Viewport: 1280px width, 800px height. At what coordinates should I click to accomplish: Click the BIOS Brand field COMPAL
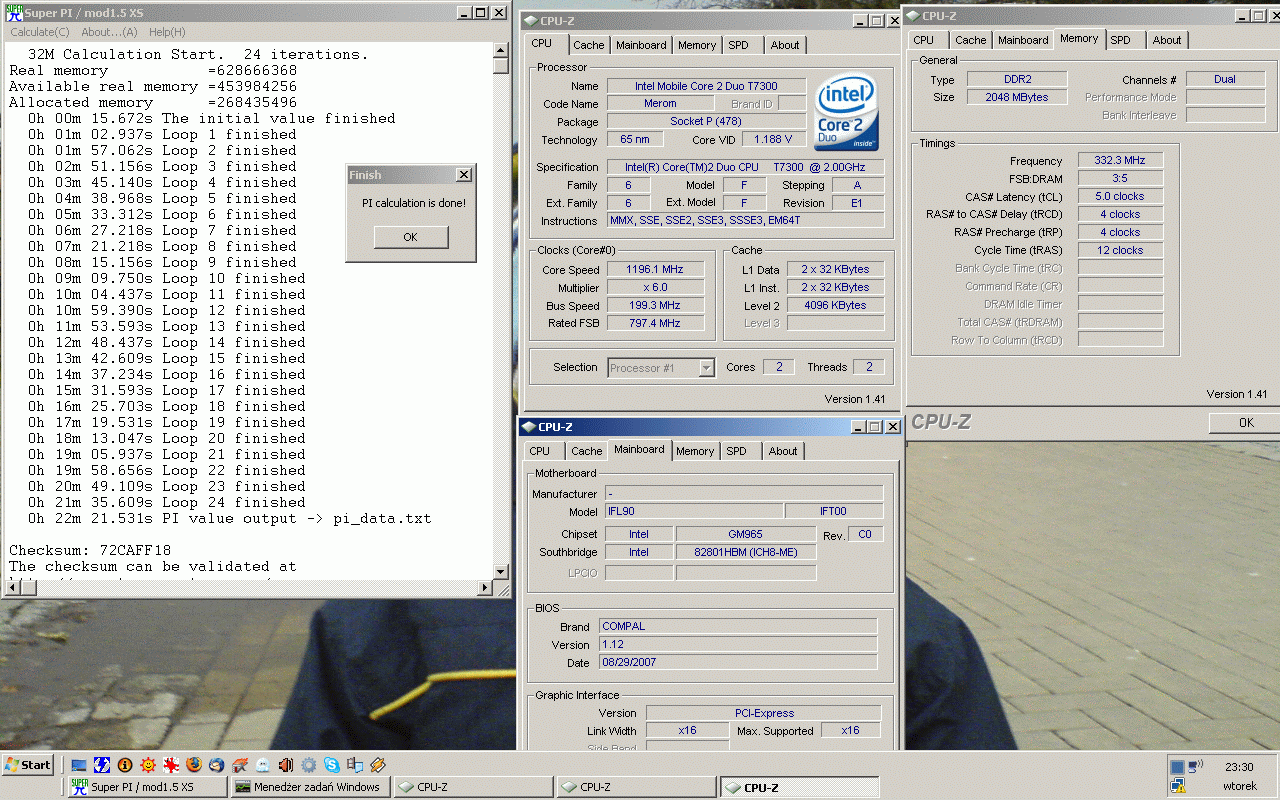point(738,626)
